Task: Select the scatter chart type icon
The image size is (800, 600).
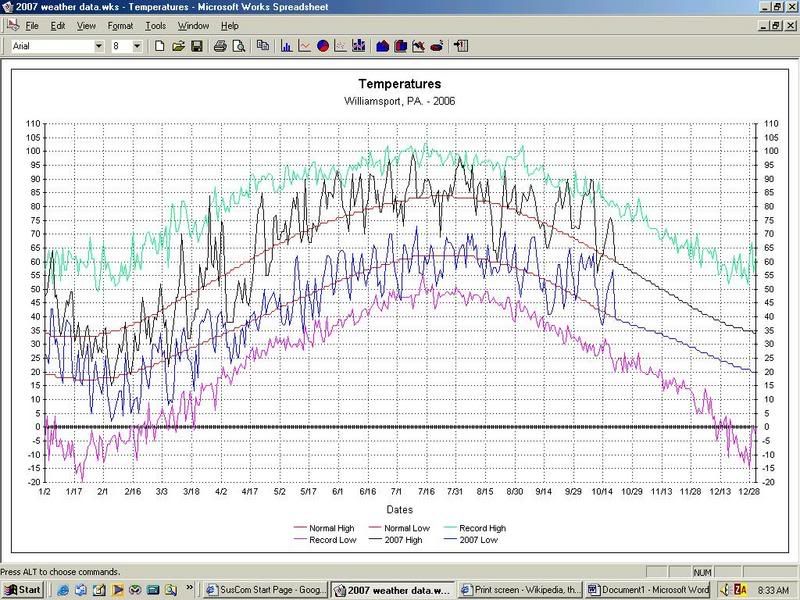Action: click(340, 46)
